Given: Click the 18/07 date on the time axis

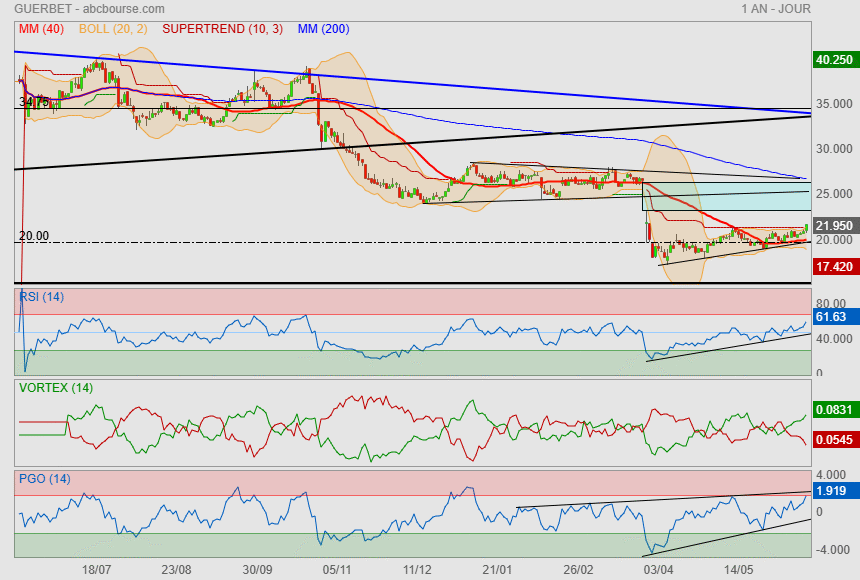Looking at the screenshot, I should [96, 568].
